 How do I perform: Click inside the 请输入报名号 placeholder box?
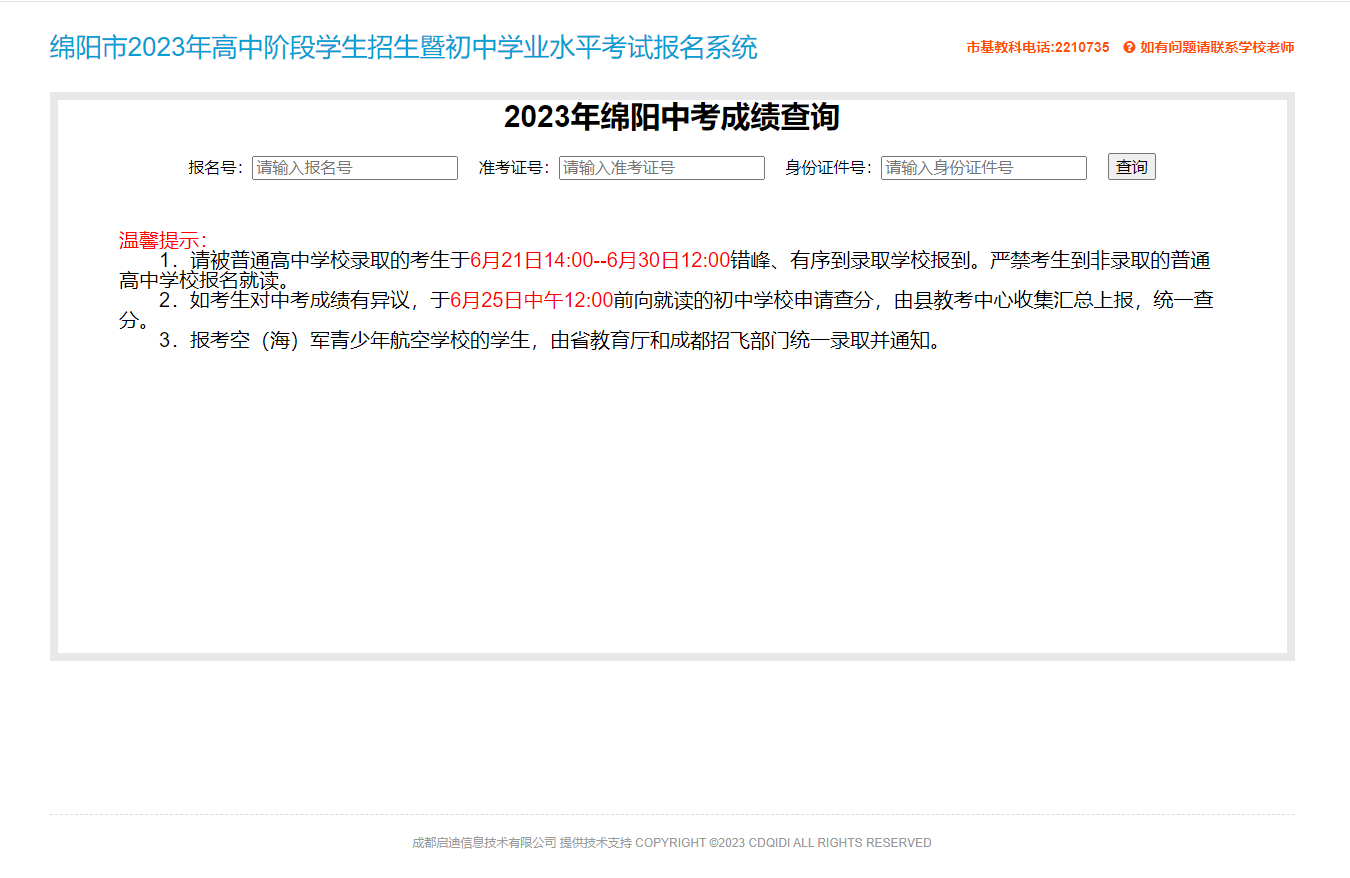pos(354,167)
